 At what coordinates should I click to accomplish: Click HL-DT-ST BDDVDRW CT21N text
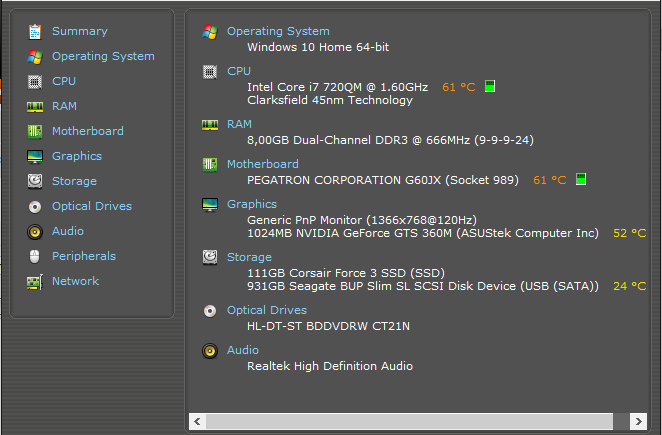click(x=328, y=326)
